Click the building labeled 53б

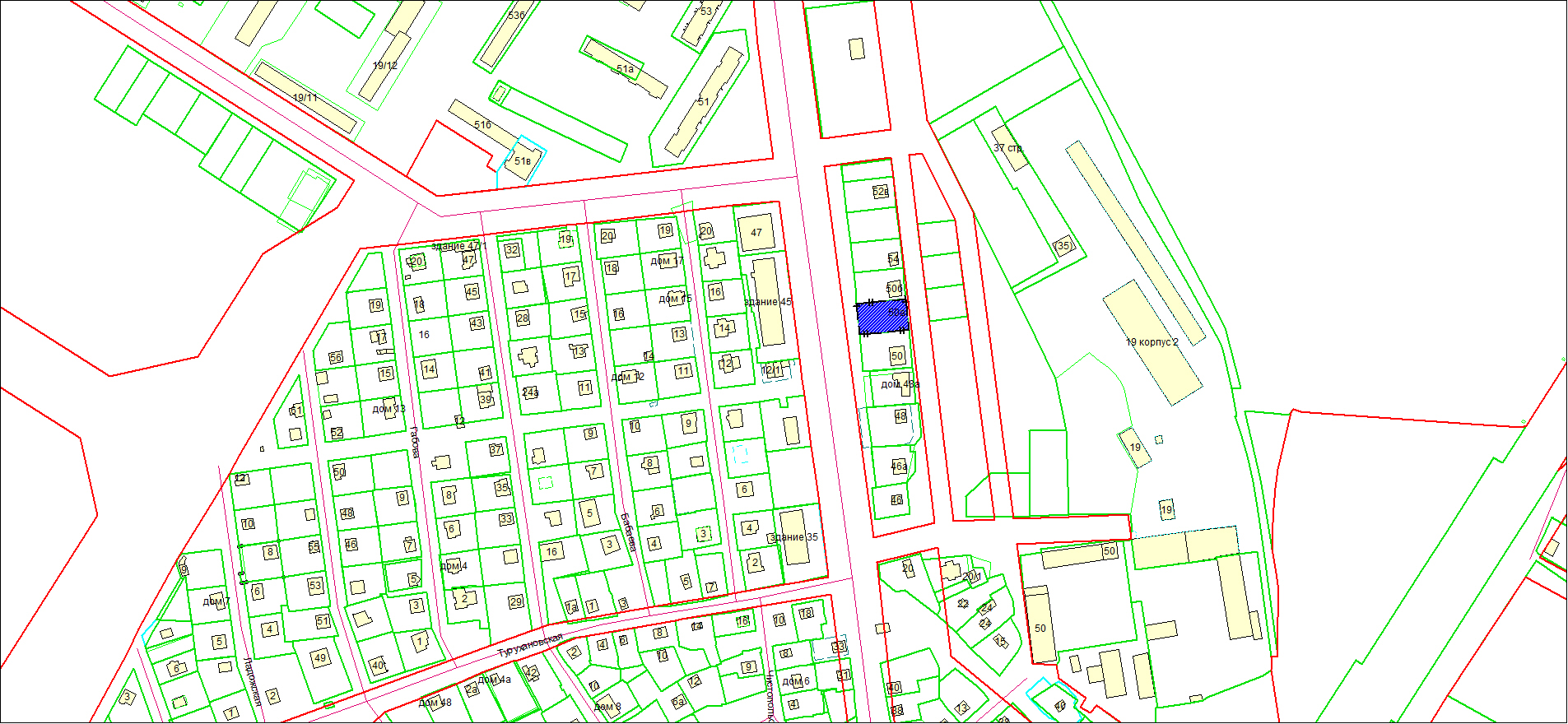(x=516, y=16)
